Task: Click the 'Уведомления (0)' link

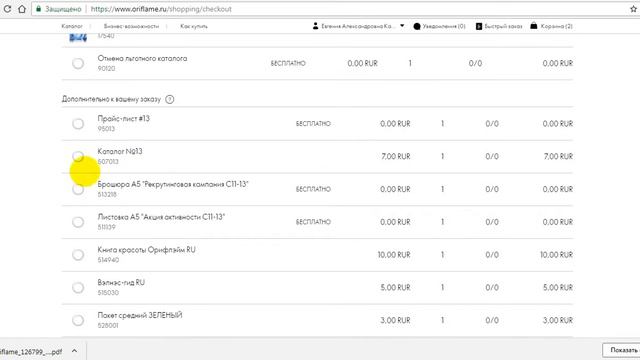Action: [444, 26]
